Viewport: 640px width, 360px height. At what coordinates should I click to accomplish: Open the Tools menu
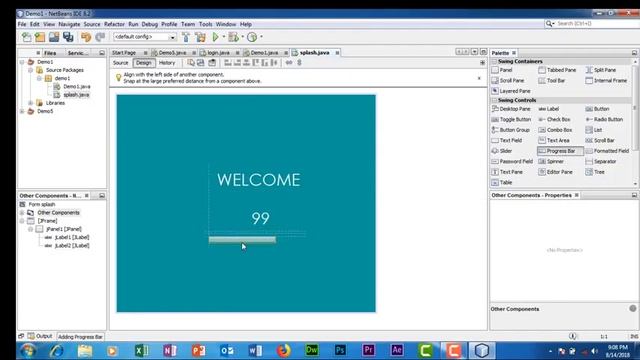pos(206,24)
